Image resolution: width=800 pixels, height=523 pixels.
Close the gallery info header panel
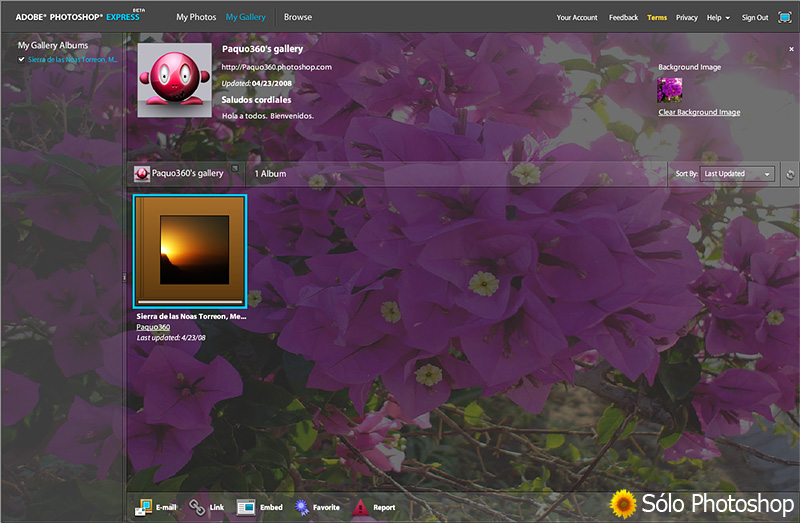tap(792, 48)
